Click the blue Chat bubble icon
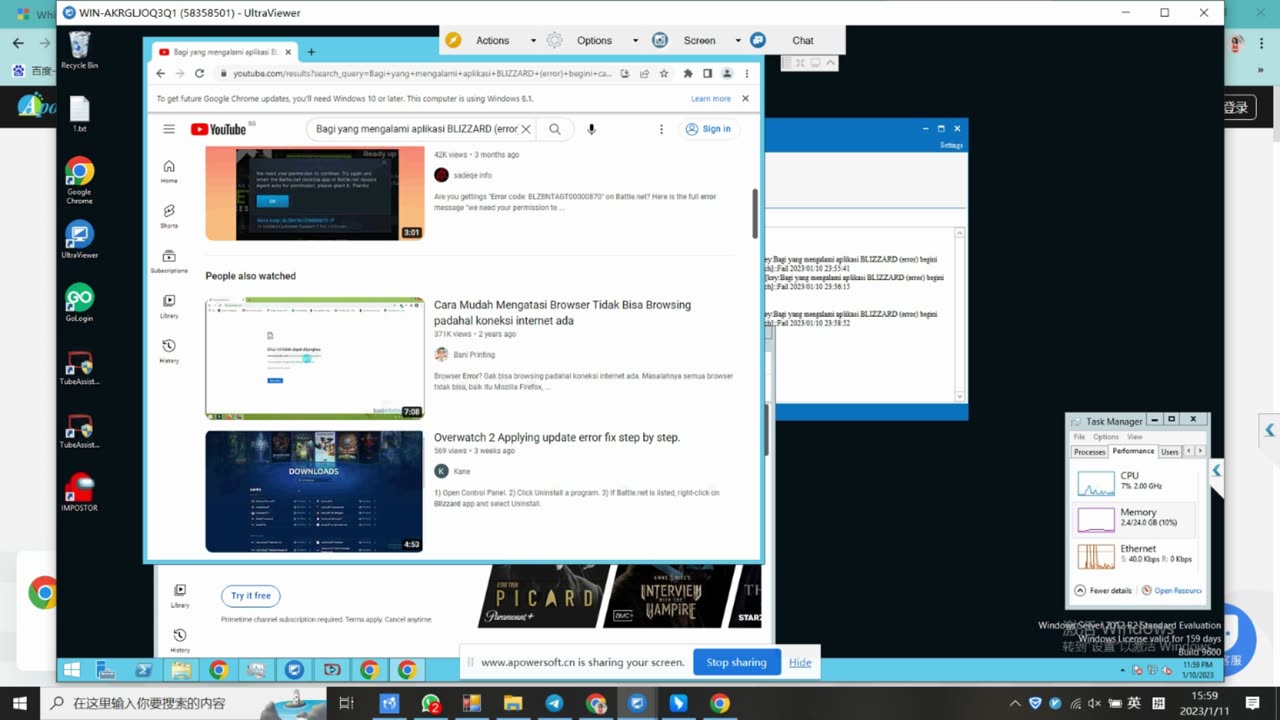The width and height of the screenshot is (1280, 720). click(758, 40)
